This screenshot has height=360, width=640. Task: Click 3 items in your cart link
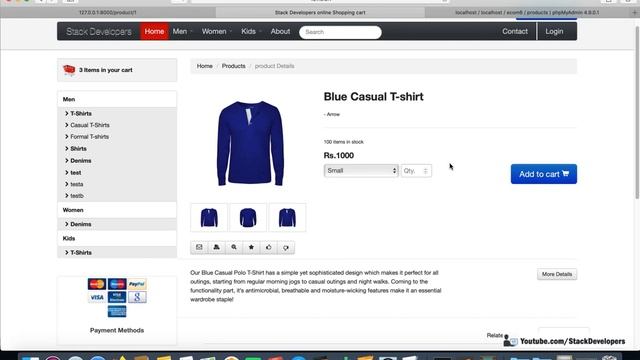pyautogui.click(x=106, y=70)
